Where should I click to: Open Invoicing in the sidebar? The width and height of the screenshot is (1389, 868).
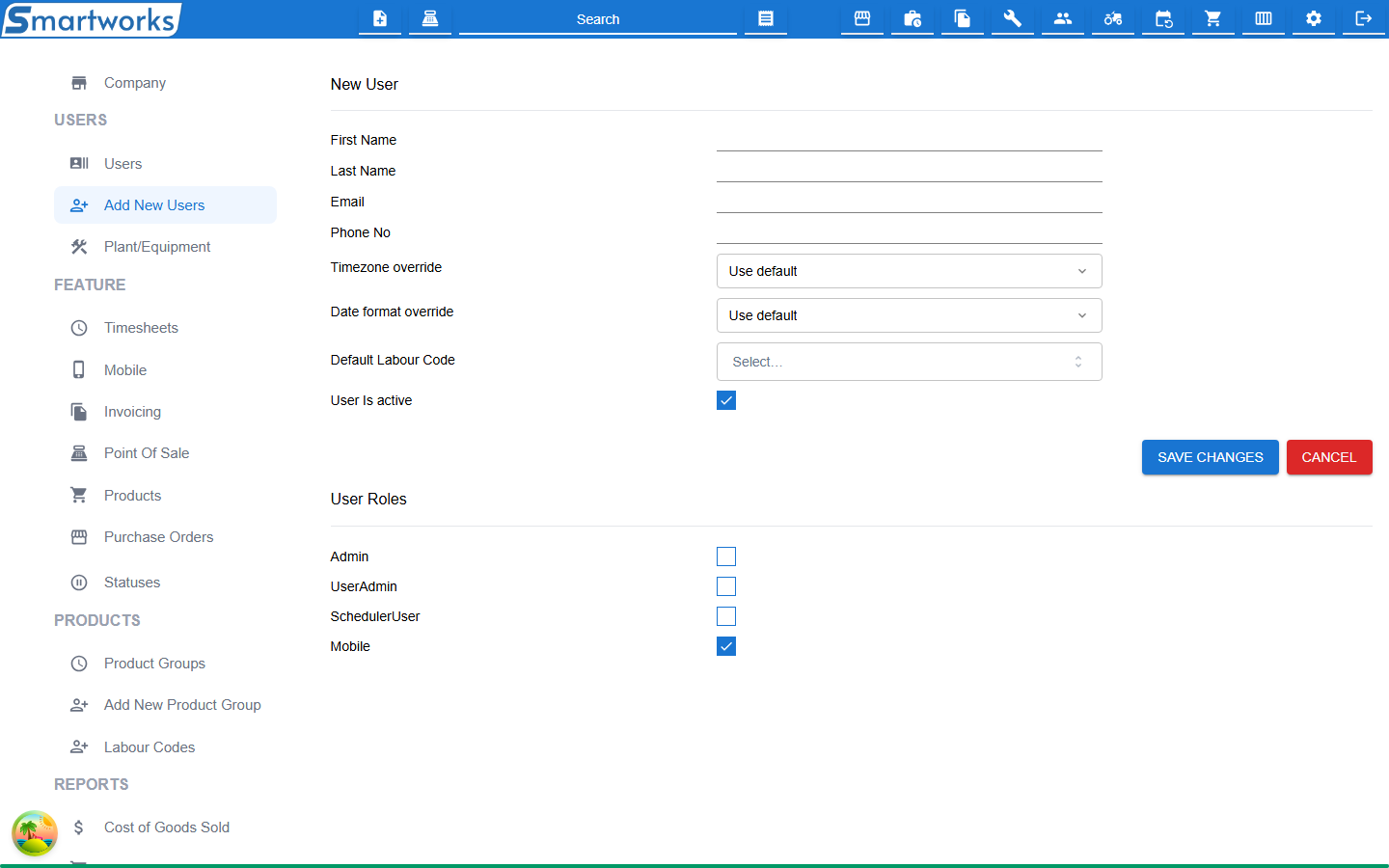165,412
